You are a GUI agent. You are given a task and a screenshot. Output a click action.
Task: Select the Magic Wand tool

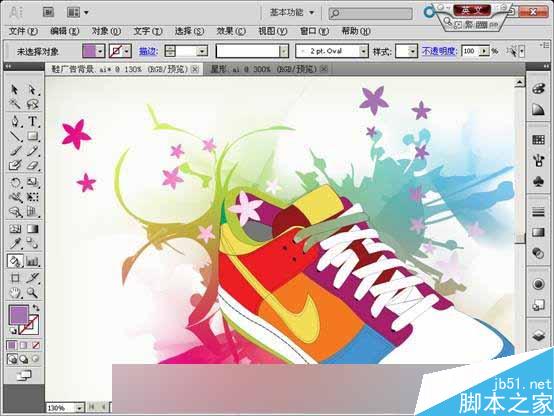(15, 104)
